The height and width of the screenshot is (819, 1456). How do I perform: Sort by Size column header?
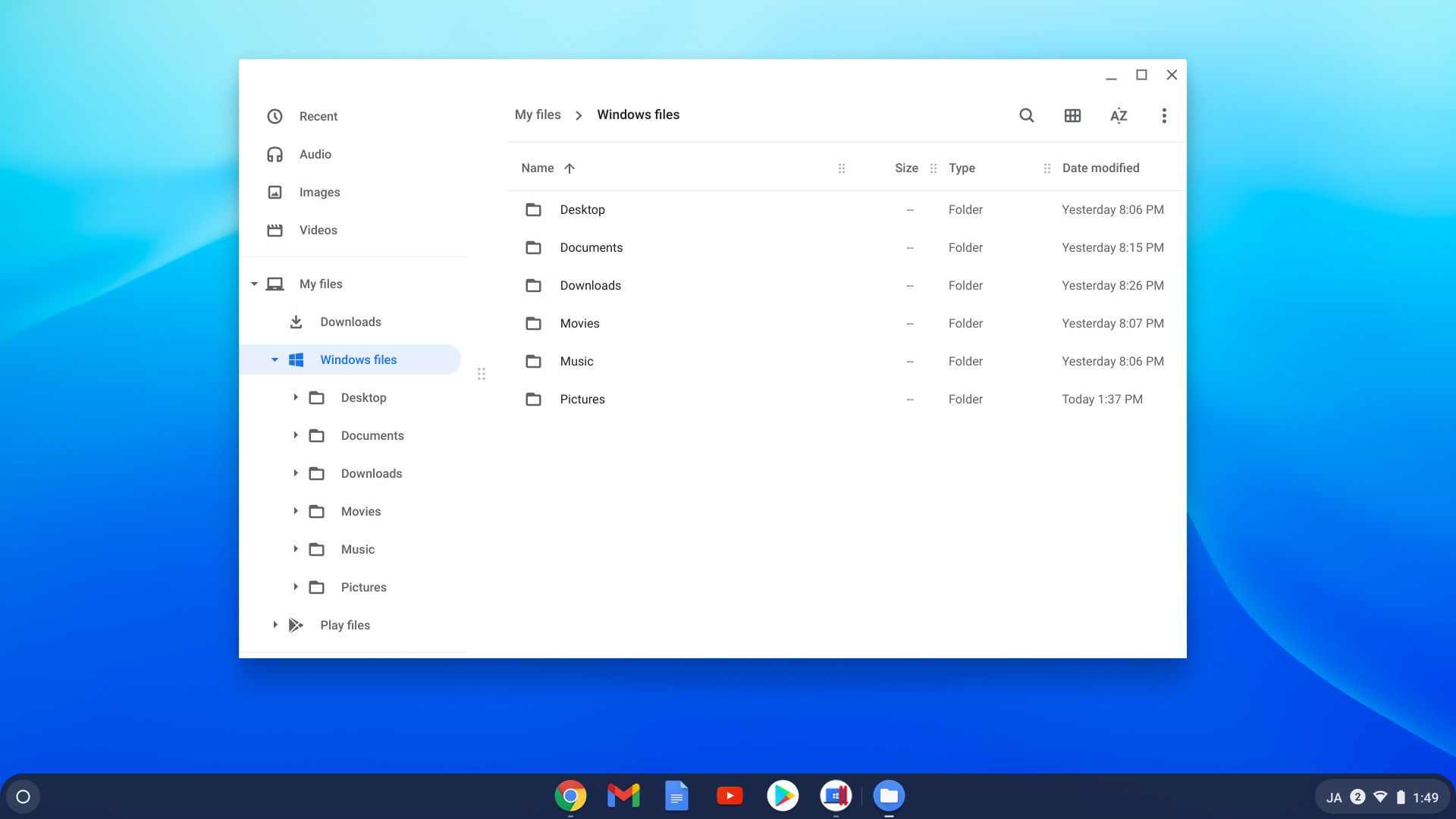[x=906, y=168]
